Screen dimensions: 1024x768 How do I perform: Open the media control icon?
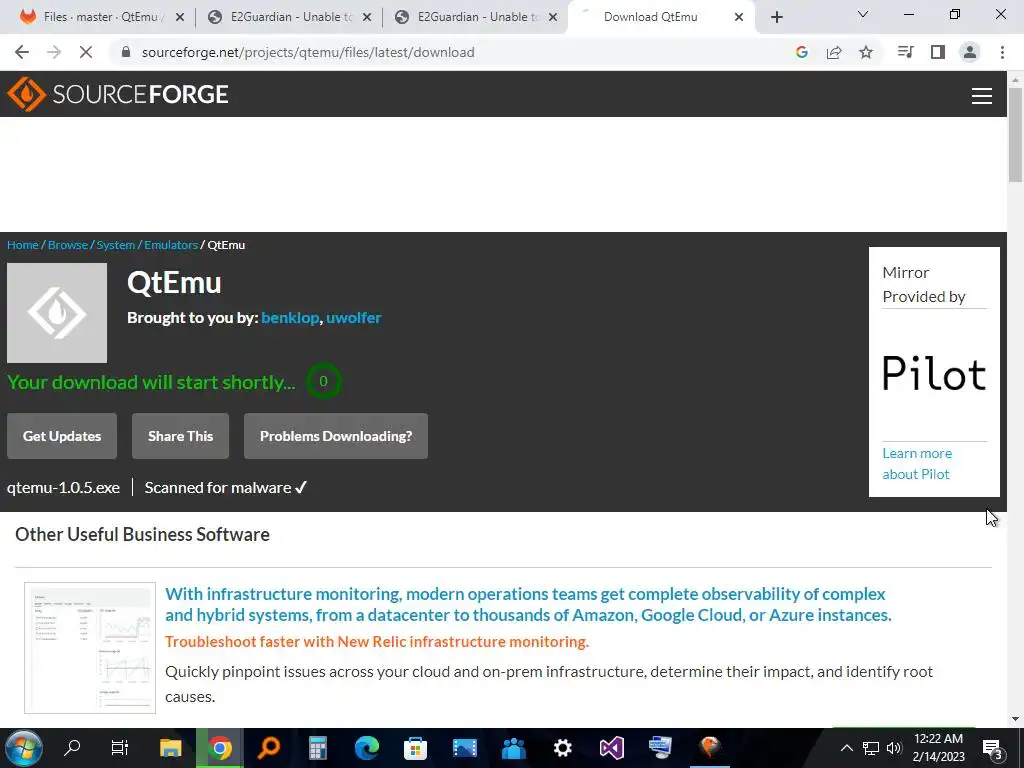(905, 52)
